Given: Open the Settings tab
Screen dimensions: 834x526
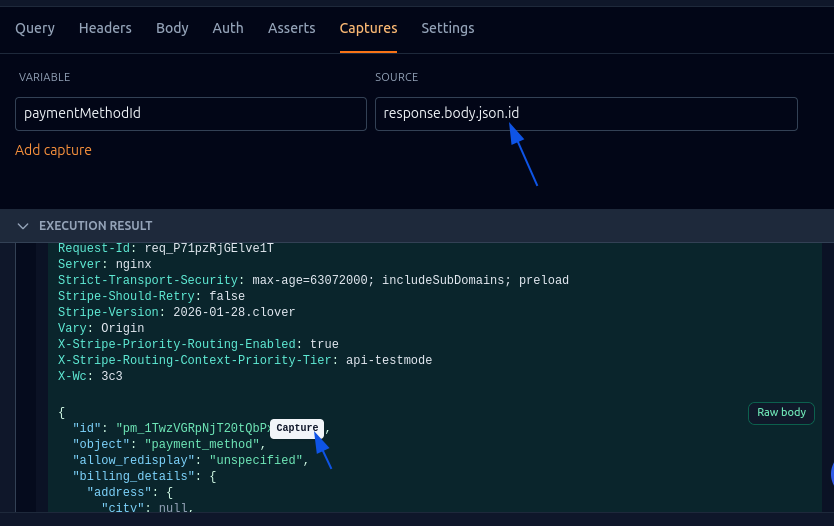Looking at the screenshot, I should (x=447, y=28).
